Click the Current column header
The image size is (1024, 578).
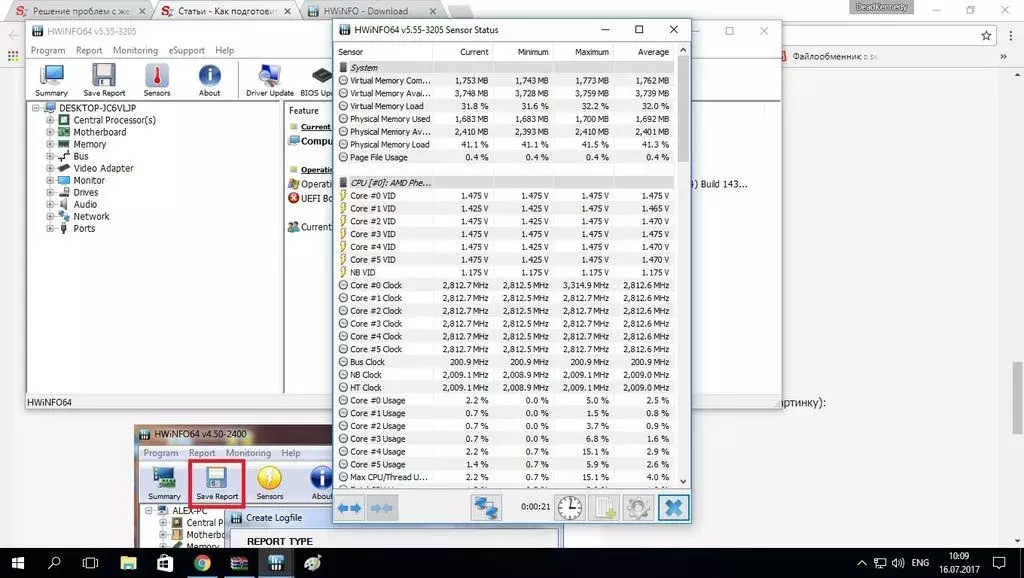[x=462, y=52]
